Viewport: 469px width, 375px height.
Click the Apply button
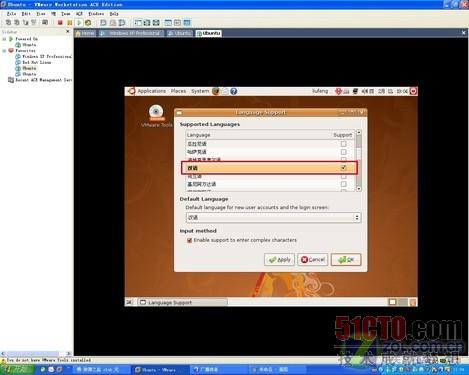(279, 260)
